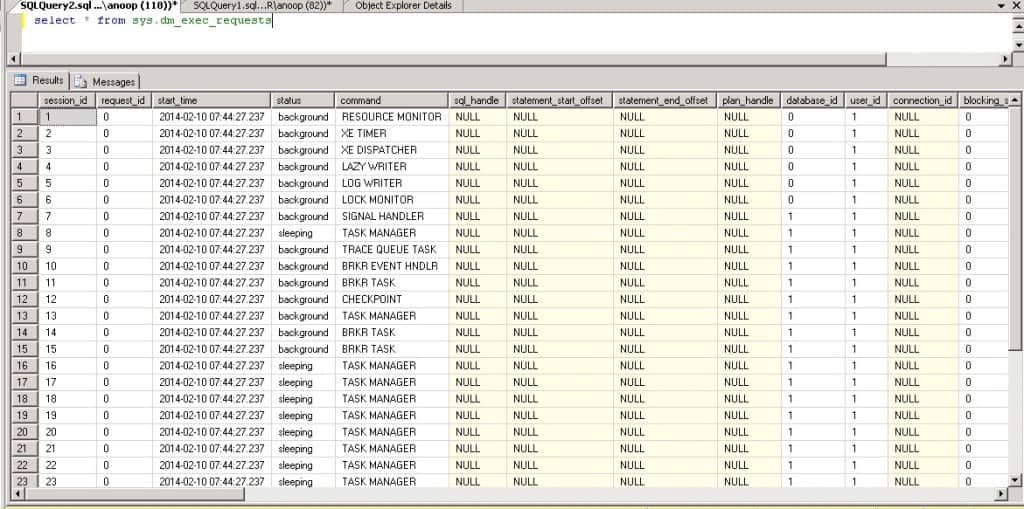
Task: Click the Results grid tab icon
Action: coord(20,80)
